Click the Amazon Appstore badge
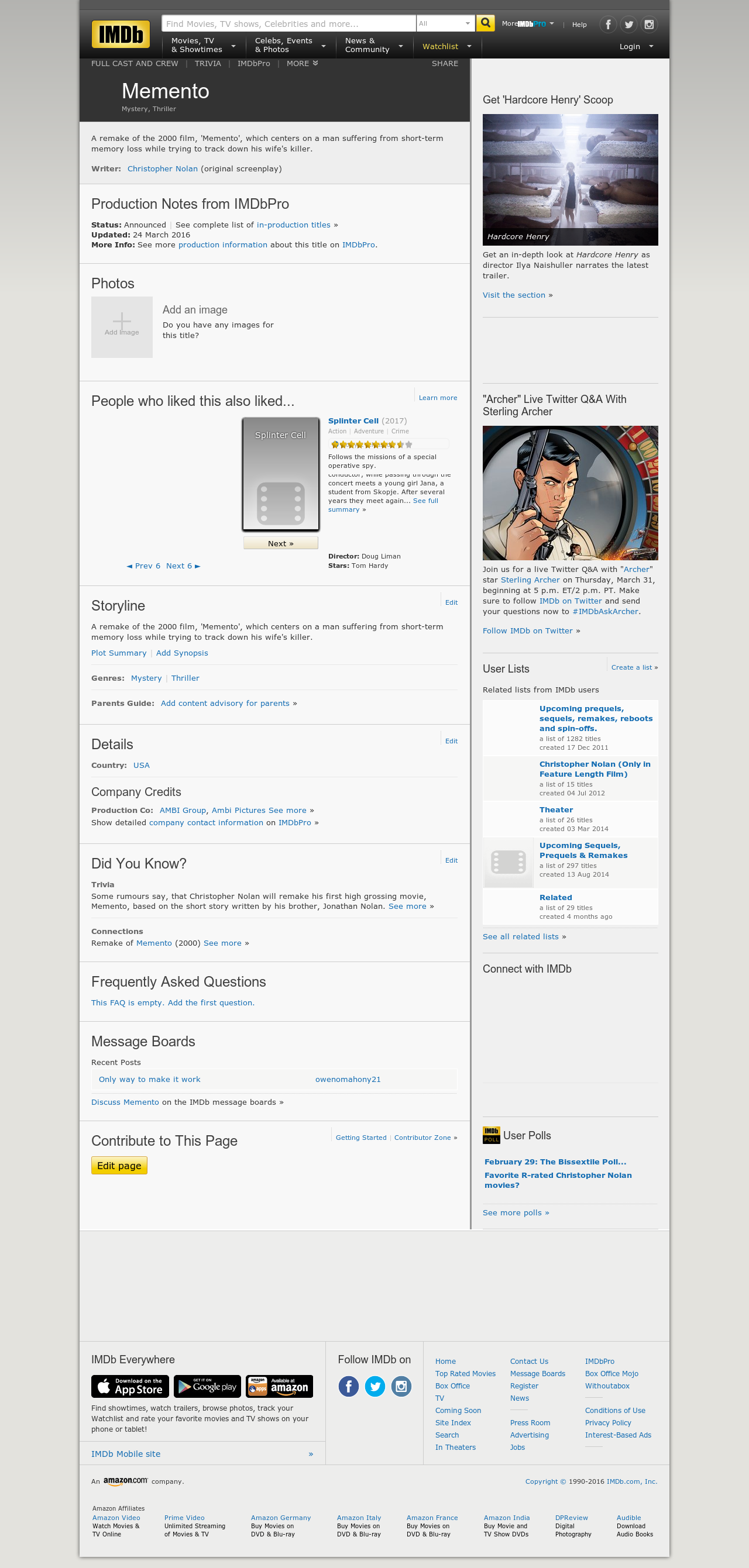749x1568 pixels. point(280,1386)
